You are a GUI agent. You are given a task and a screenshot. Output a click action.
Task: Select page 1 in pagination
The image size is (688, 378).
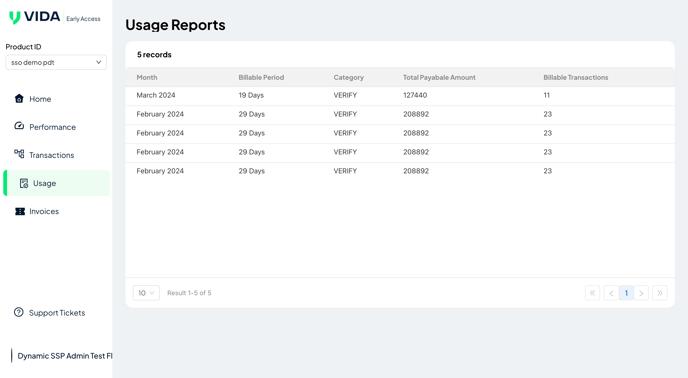coord(626,293)
